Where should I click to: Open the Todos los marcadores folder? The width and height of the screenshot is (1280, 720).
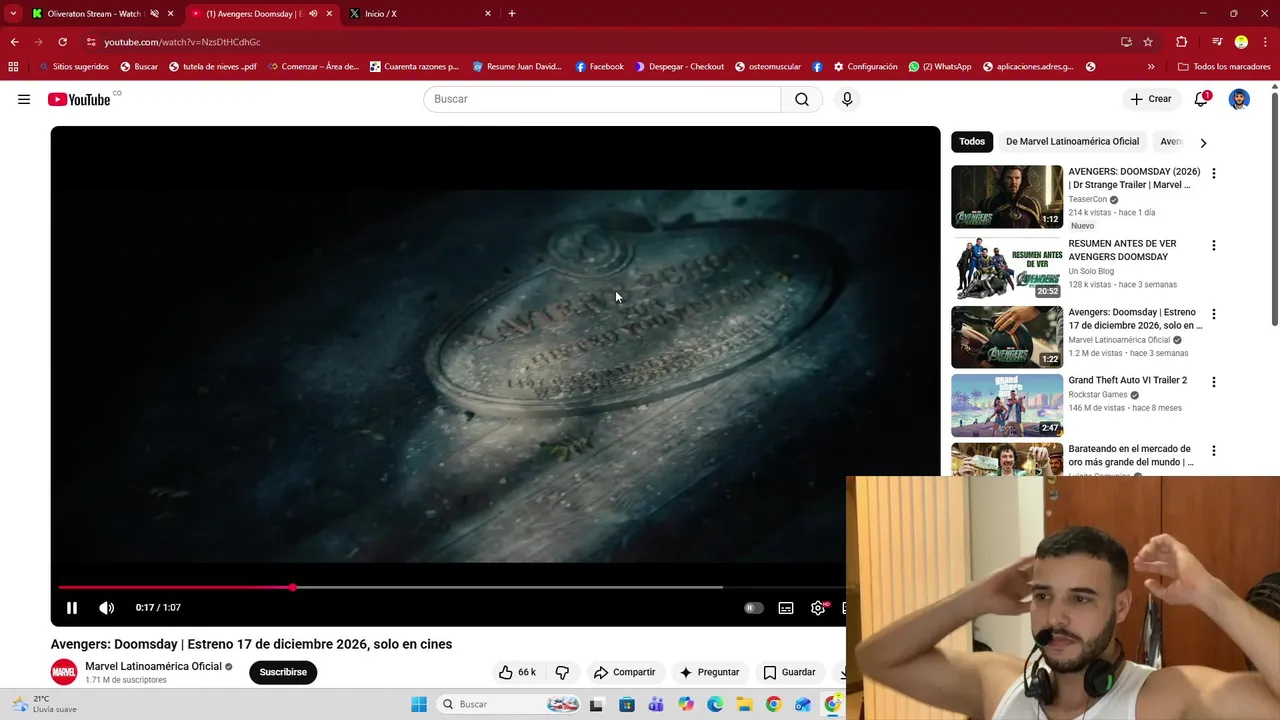1223,67
